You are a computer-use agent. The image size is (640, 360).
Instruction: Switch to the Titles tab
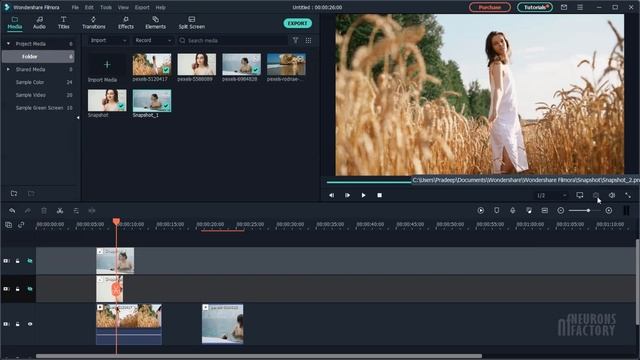click(63, 23)
